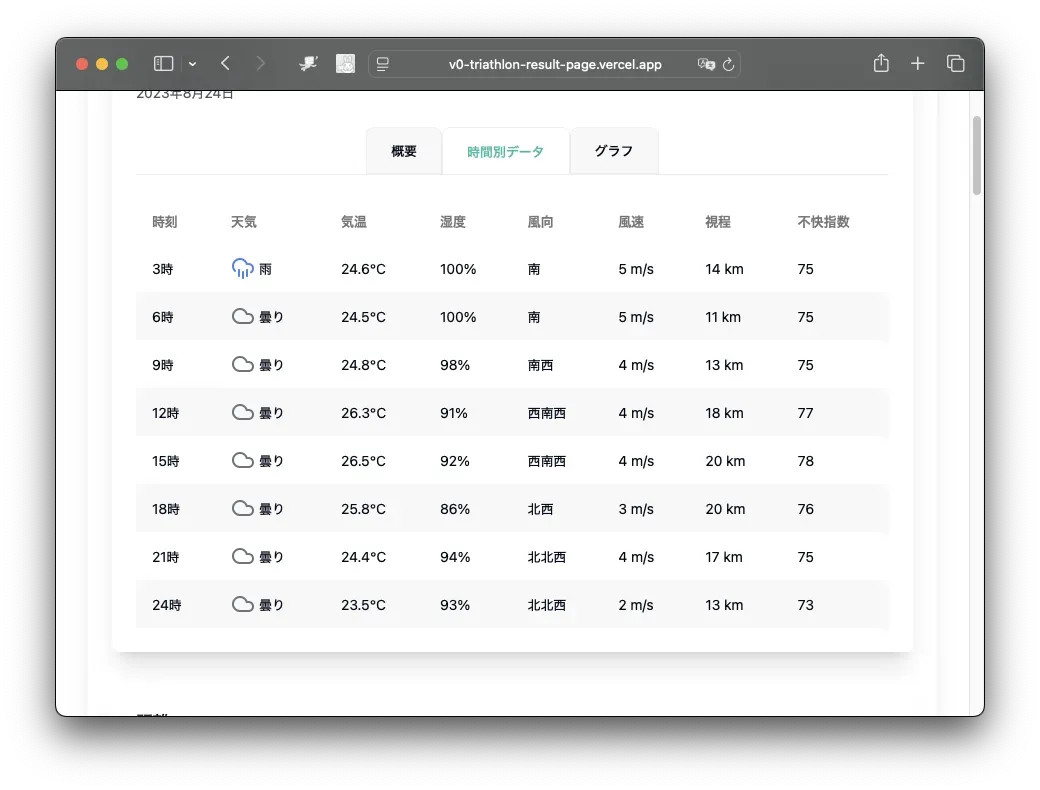
Task: Click the rain icon in 3時 row
Action: point(242,269)
